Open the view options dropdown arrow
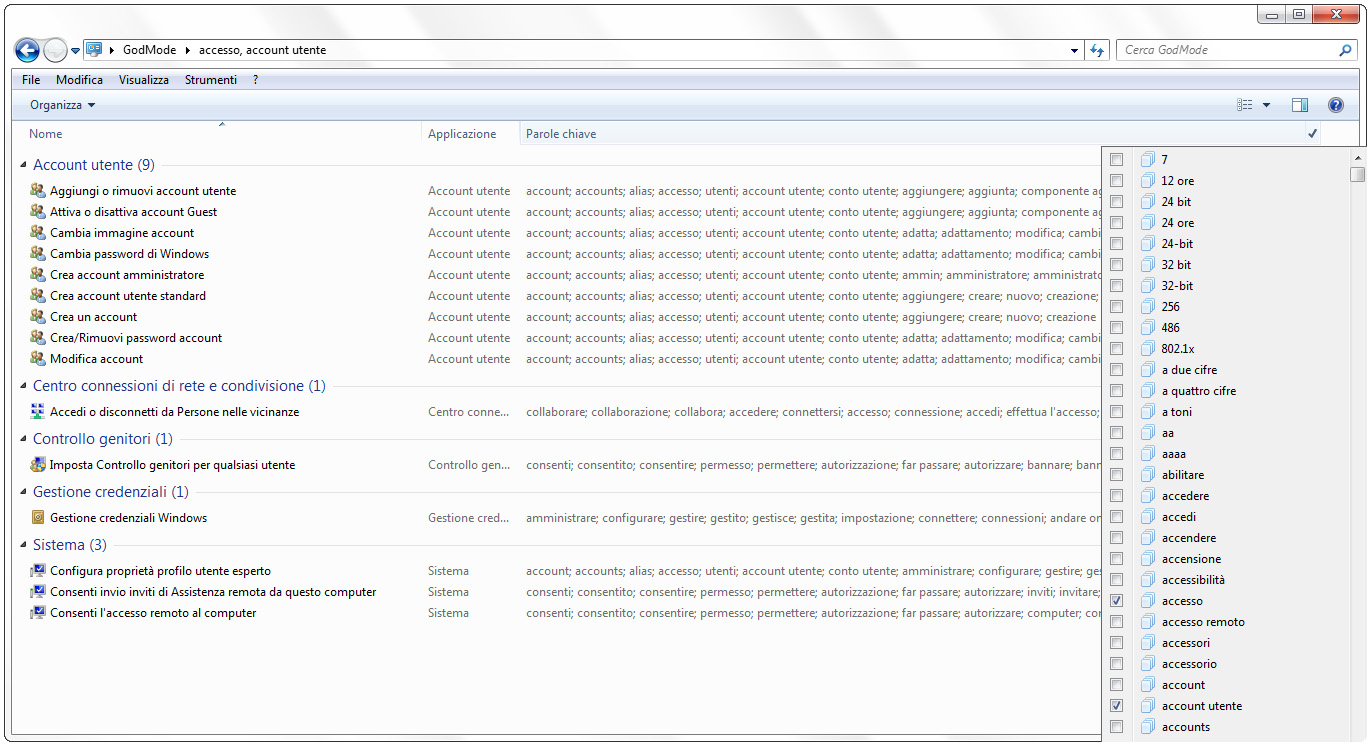1371x746 pixels. [x=1266, y=105]
